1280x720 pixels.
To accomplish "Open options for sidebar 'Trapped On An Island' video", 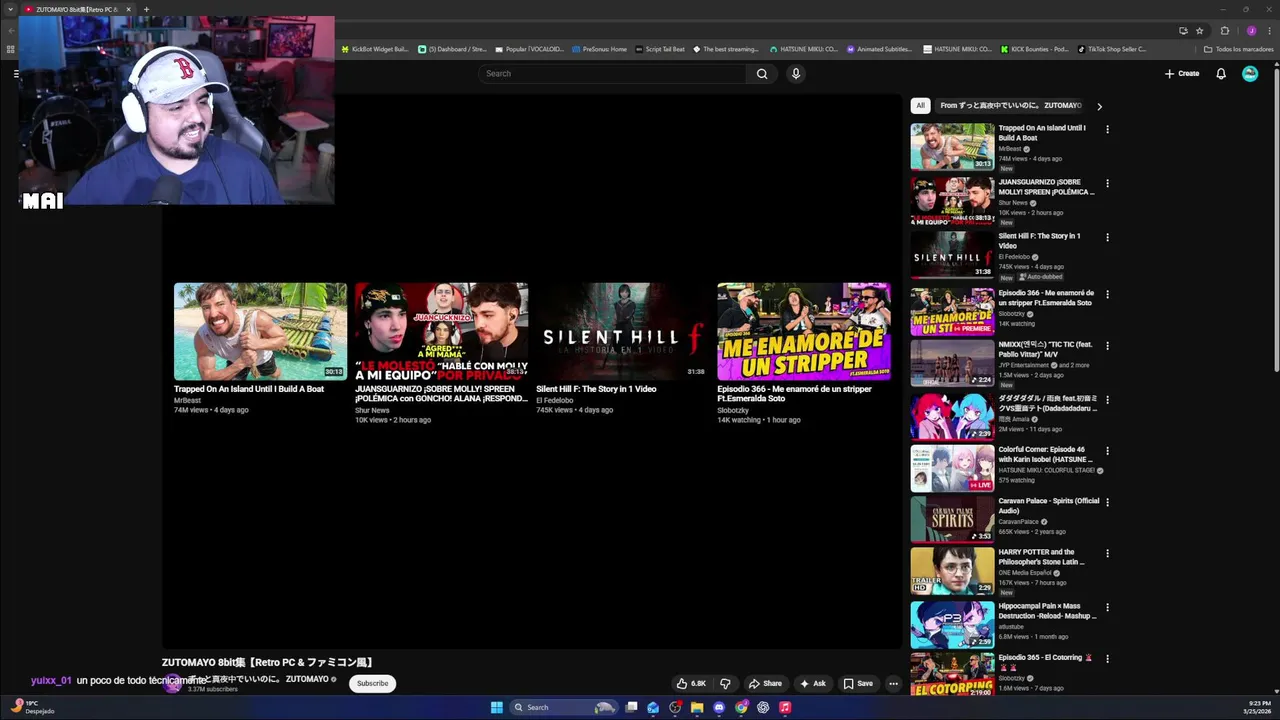I will [x=1107, y=129].
